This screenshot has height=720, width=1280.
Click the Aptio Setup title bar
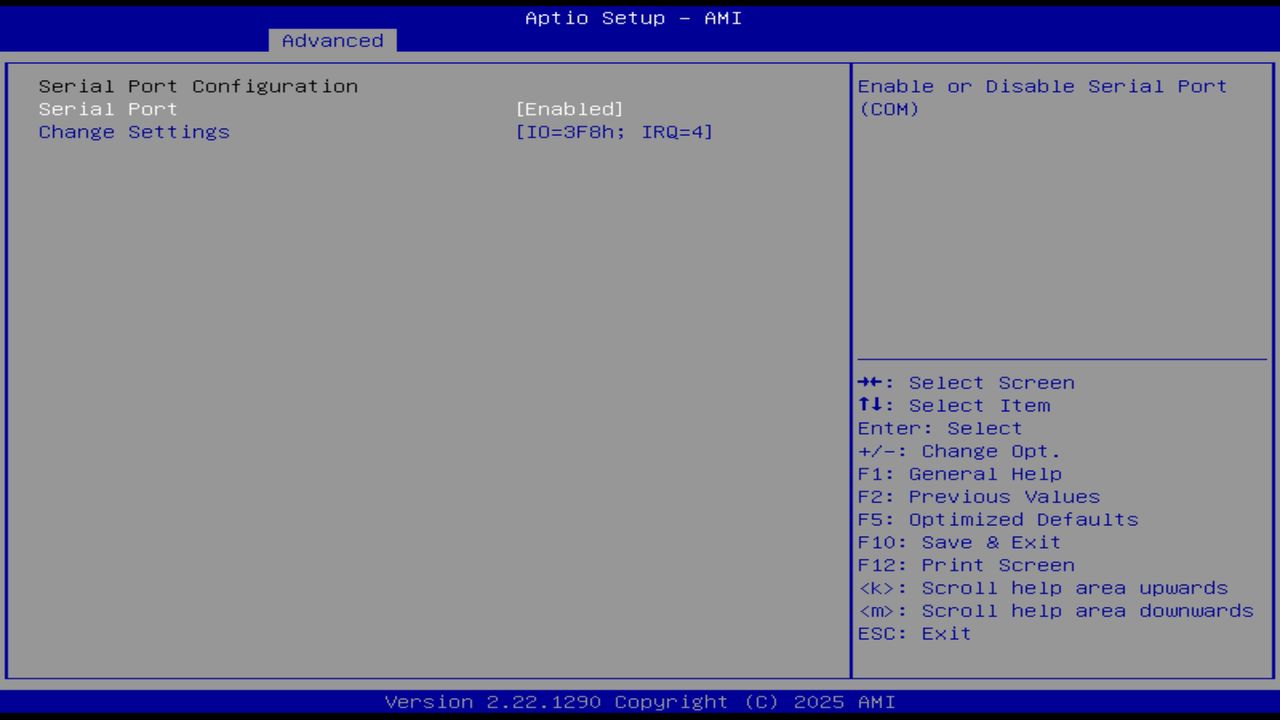[x=632, y=17]
